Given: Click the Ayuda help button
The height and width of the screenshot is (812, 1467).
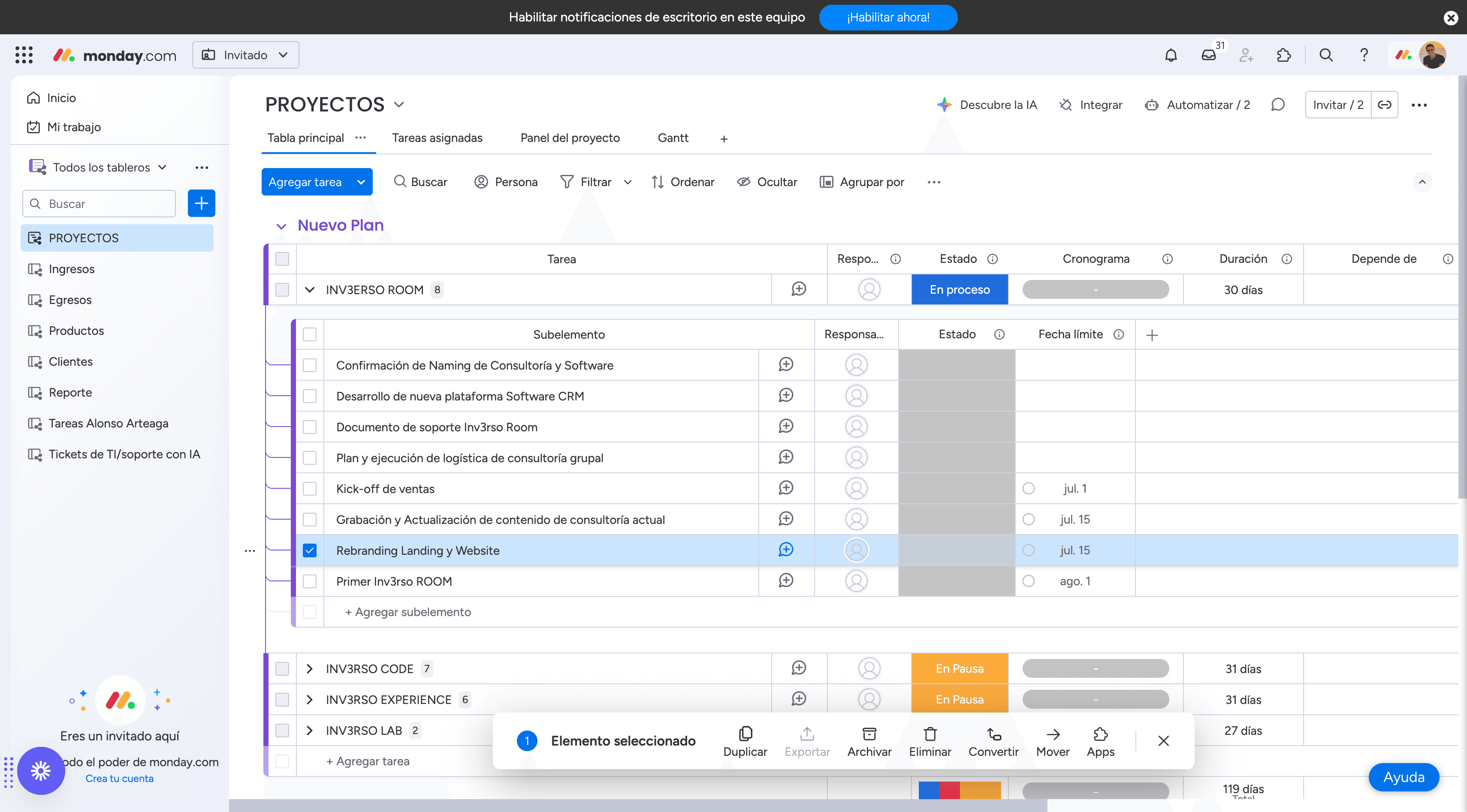Looking at the screenshot, I should coord(1404,777).
